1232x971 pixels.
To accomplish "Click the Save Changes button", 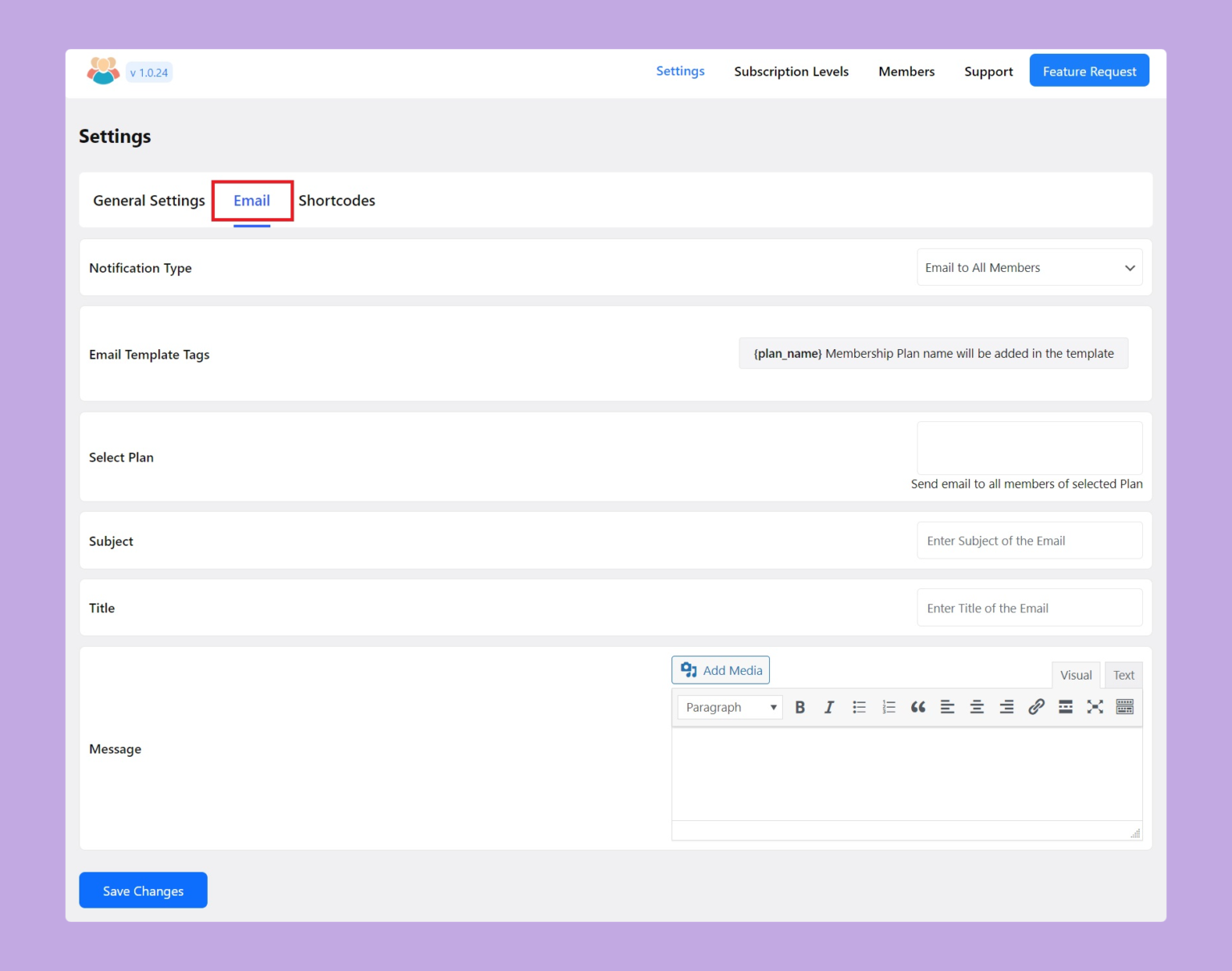I will pyautogui.click(x=143, y=890).
